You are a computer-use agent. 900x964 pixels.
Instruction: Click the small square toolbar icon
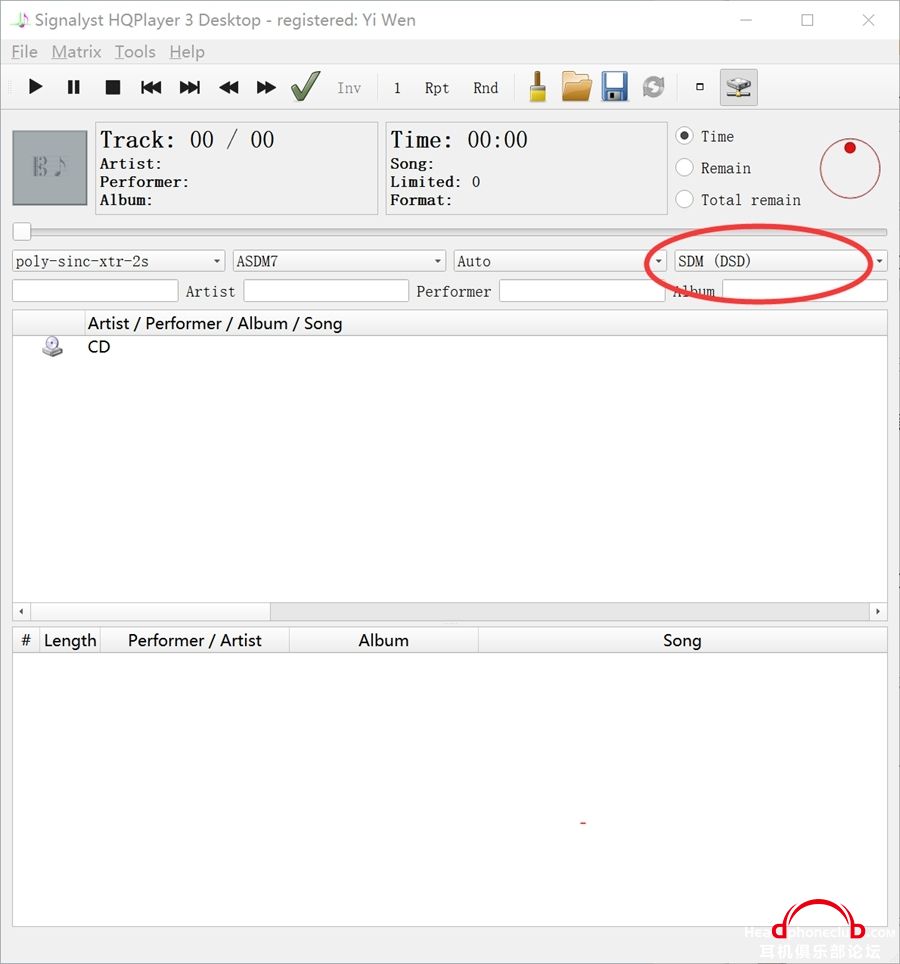coord(700,87)
